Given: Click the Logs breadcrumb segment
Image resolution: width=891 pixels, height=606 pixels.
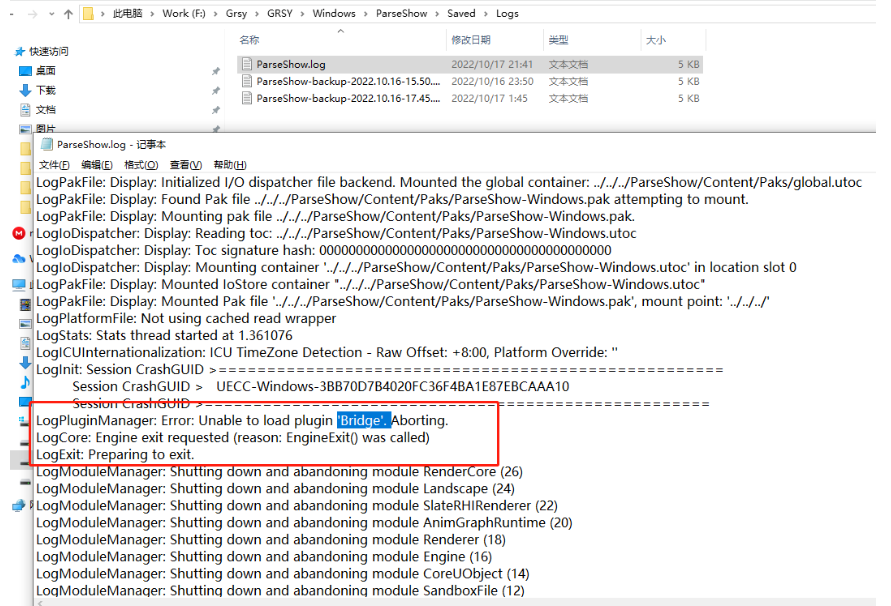Looking at the screenshot, I should click(x=507, y=14).
